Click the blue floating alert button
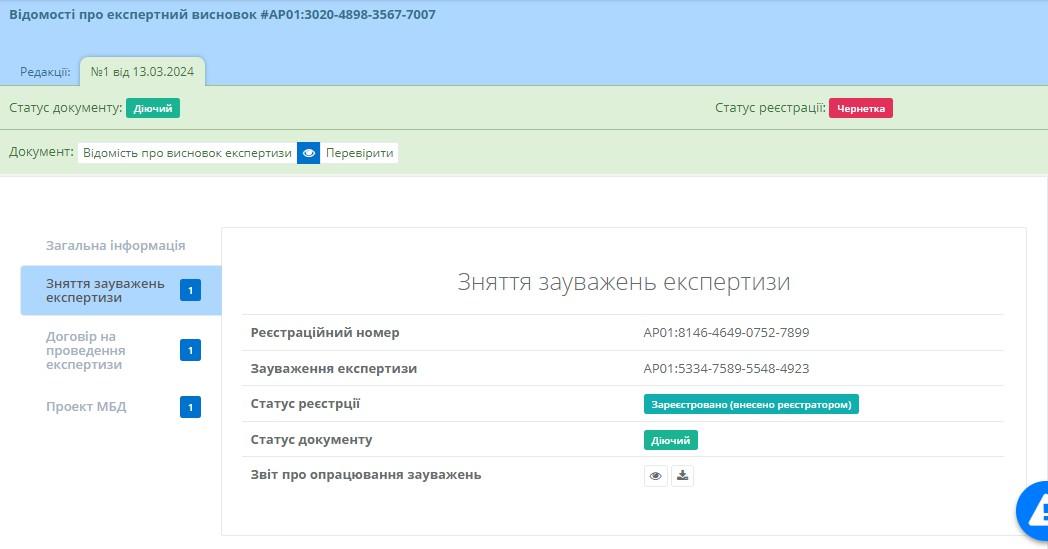 (1034, 511)
